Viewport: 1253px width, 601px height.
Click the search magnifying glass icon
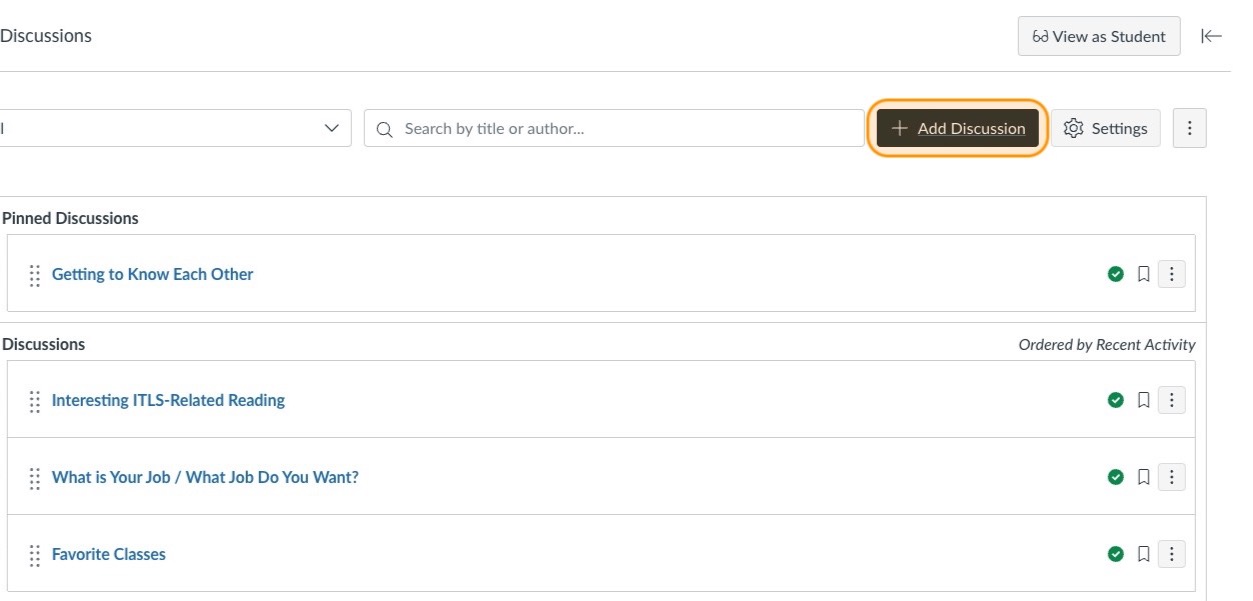click(385, 128)
